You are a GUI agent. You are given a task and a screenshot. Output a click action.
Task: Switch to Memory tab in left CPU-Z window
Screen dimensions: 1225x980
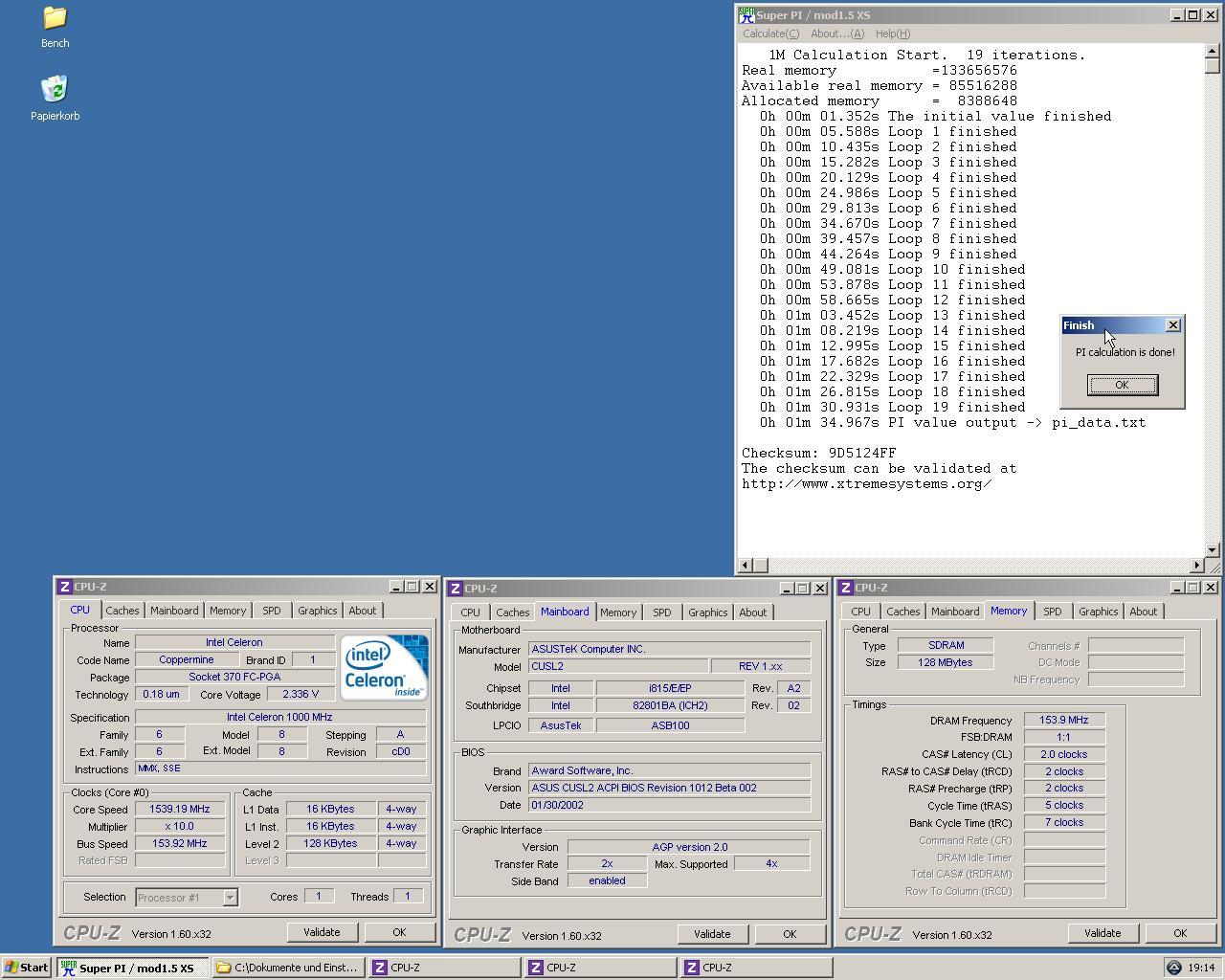[x=228, y=611]
